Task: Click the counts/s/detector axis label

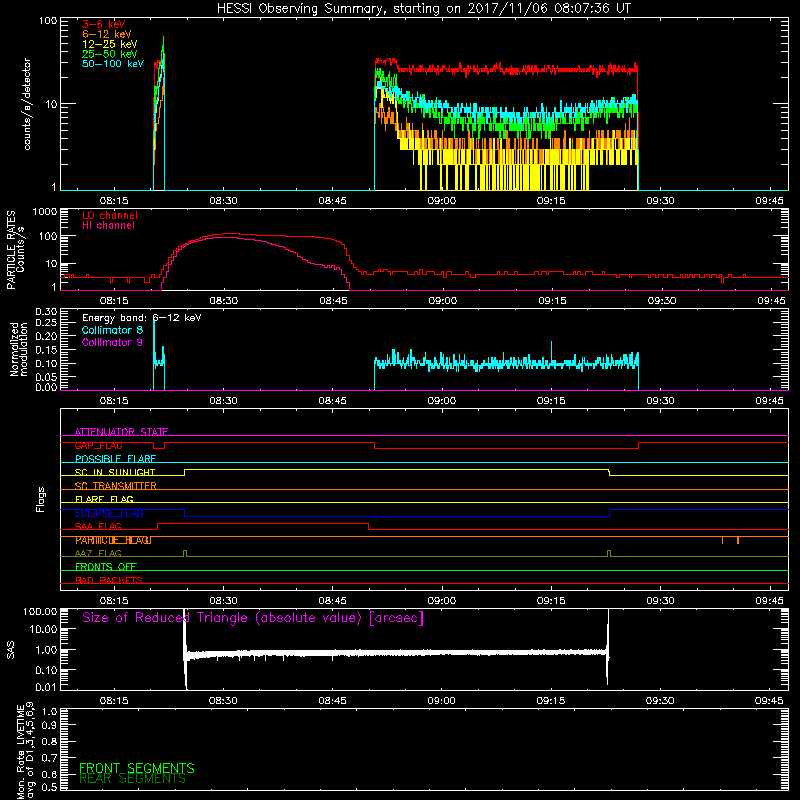Action: tap(27, 104)
